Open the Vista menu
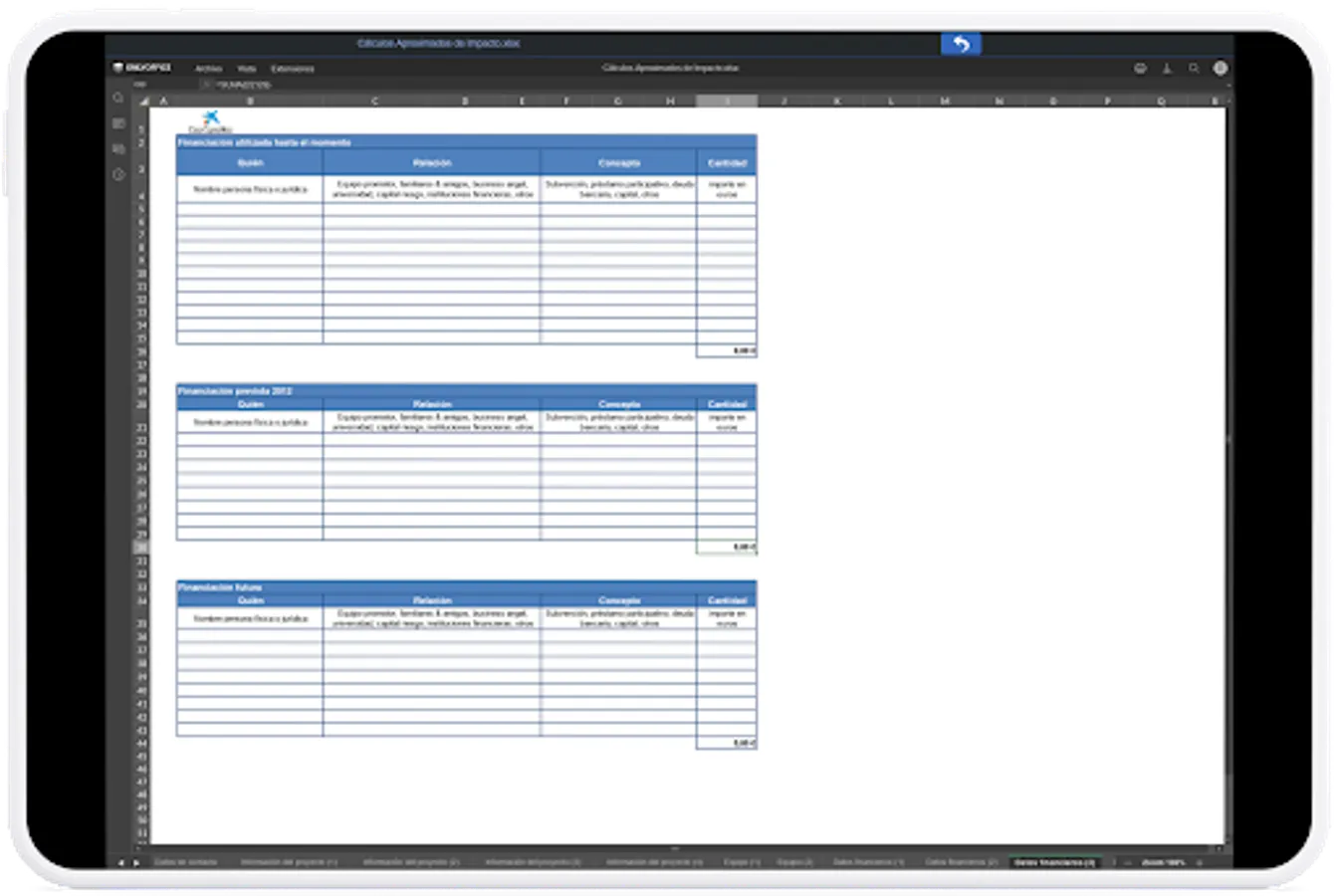 [x=247, y=69]
